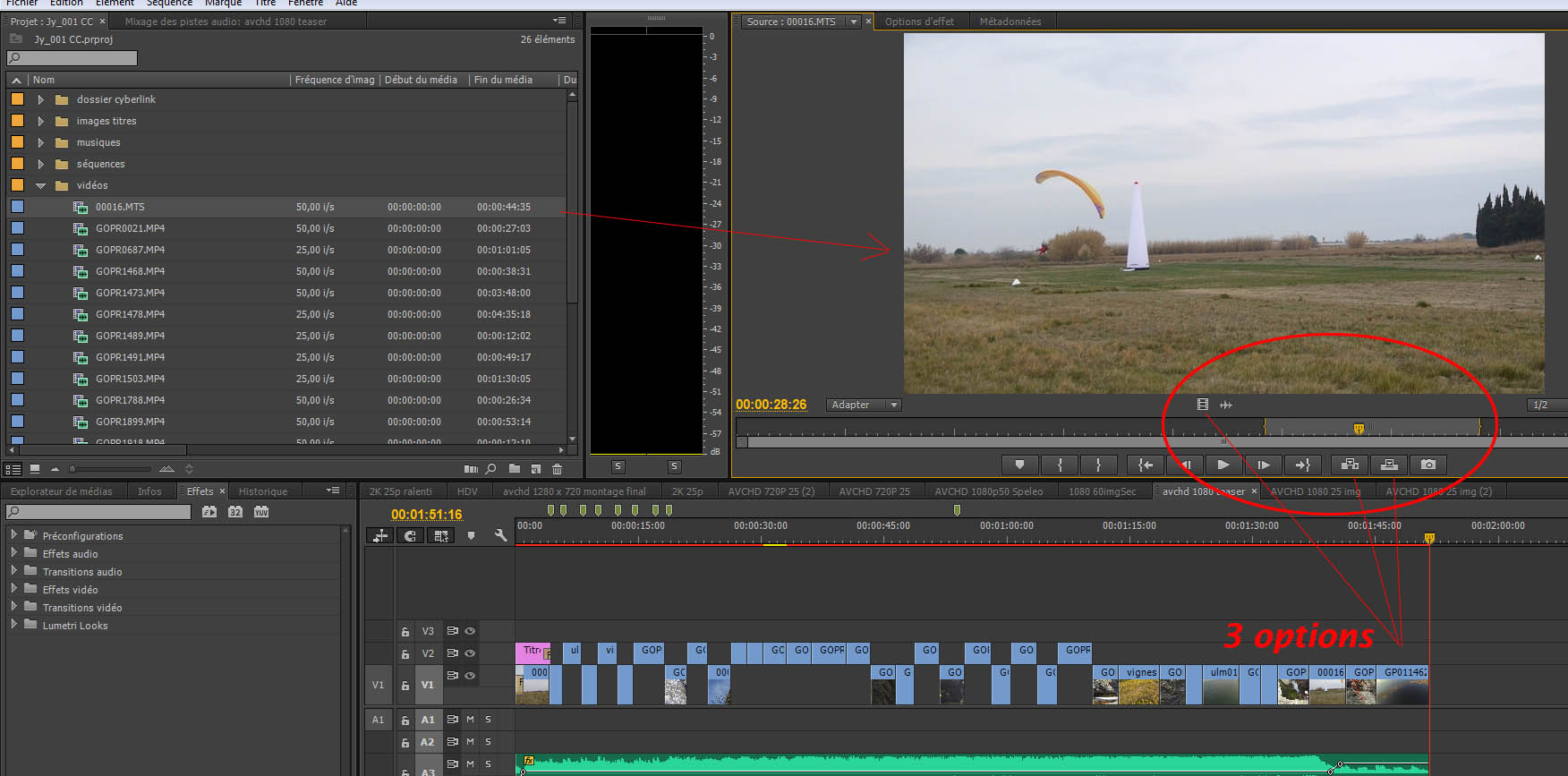The image size is (1568, 776).
Task: Open the 'Options d'effet' tab
Action: (919, 21)
